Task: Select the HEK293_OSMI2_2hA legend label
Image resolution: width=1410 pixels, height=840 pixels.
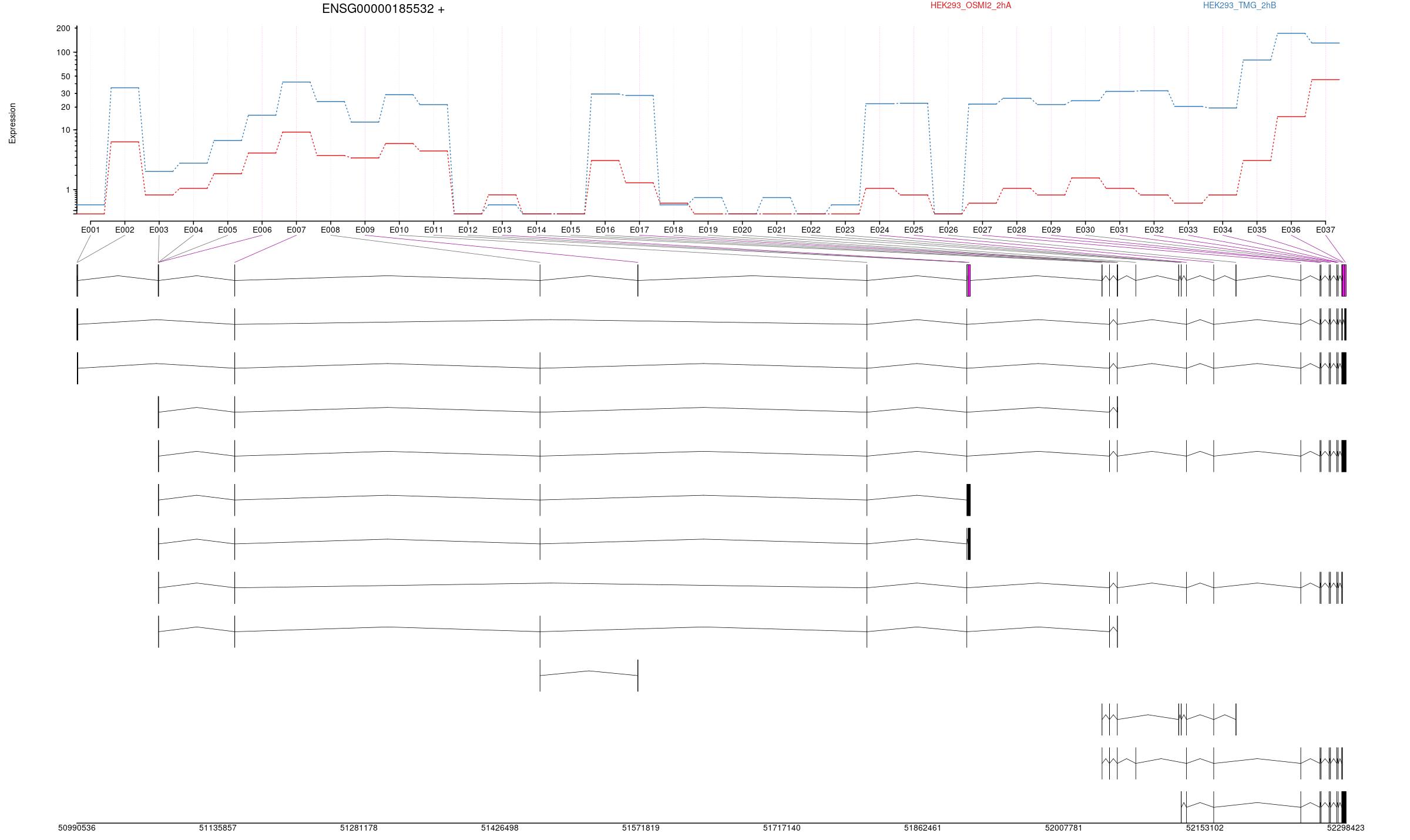Action: (x=971, y=5)
